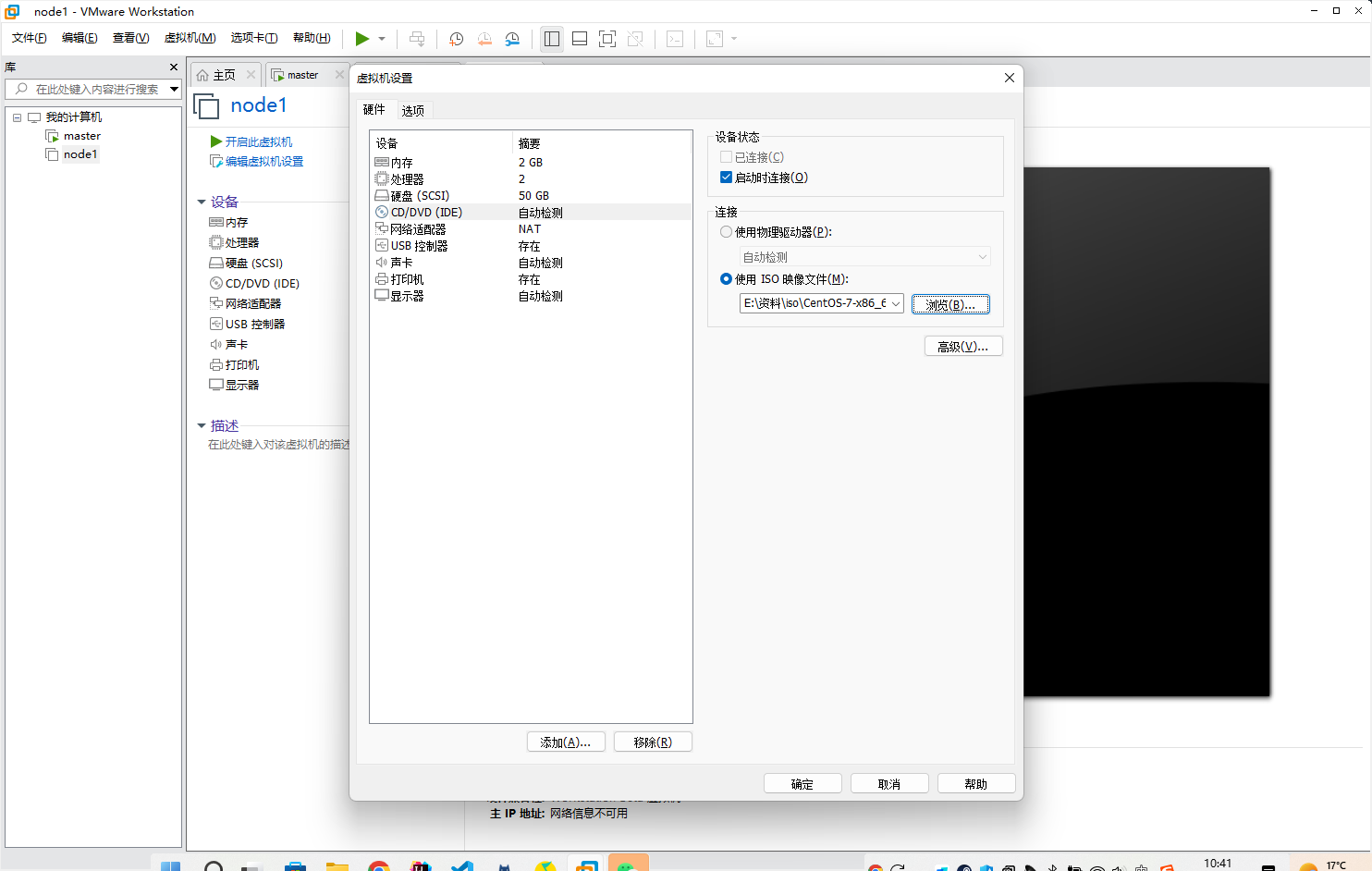
Task: Select 网络适配器 in the node1 device summary
Action: point(245,304)
